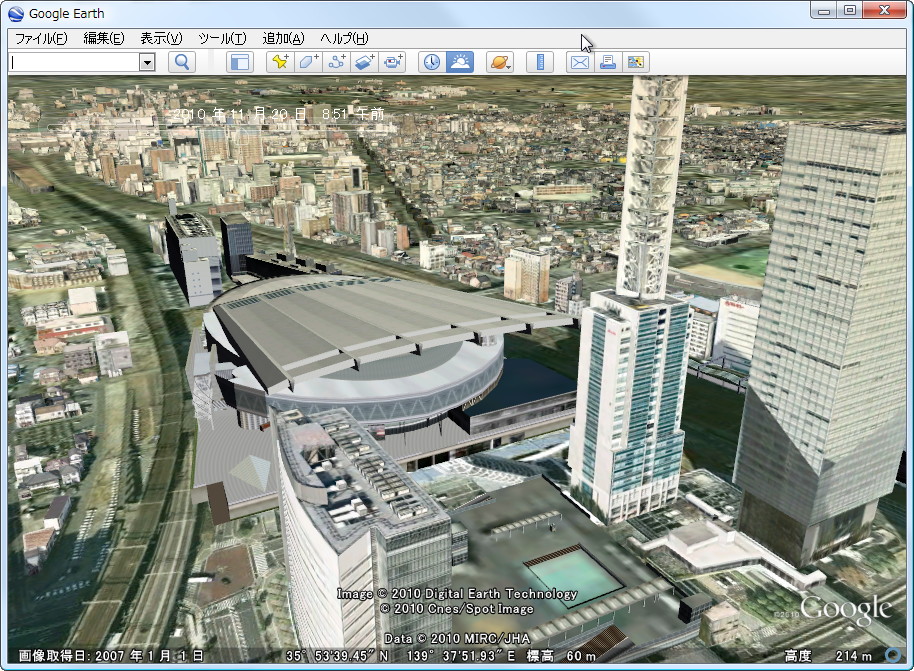The height and width of the screenshot is (671, 914).
Task: Open the 表示 menu
Action: point(158,37)
